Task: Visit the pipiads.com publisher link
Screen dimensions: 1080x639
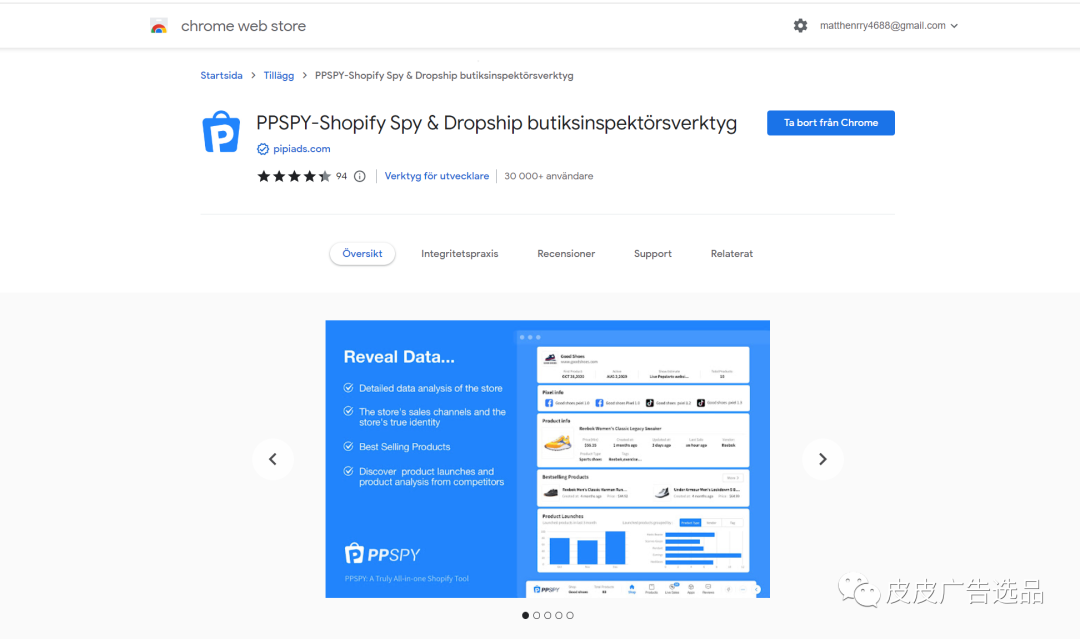Action: click(302, 149)
